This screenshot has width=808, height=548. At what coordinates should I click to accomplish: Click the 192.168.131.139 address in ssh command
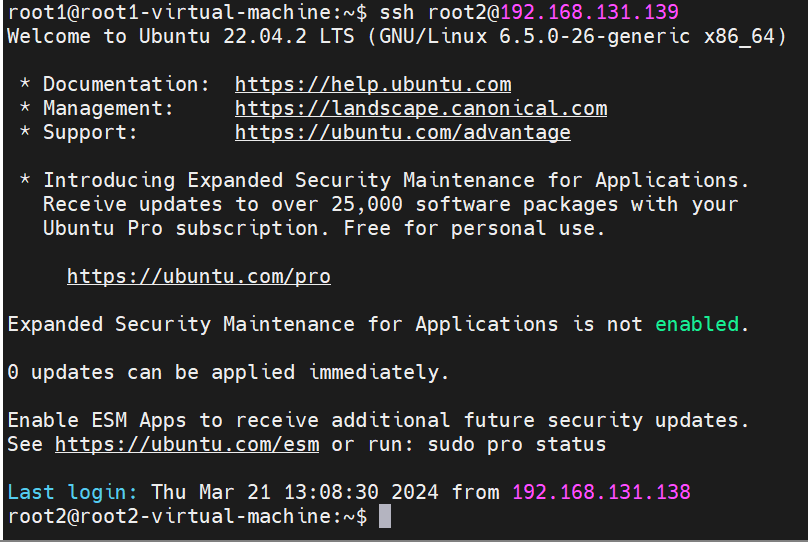point(590,12)
